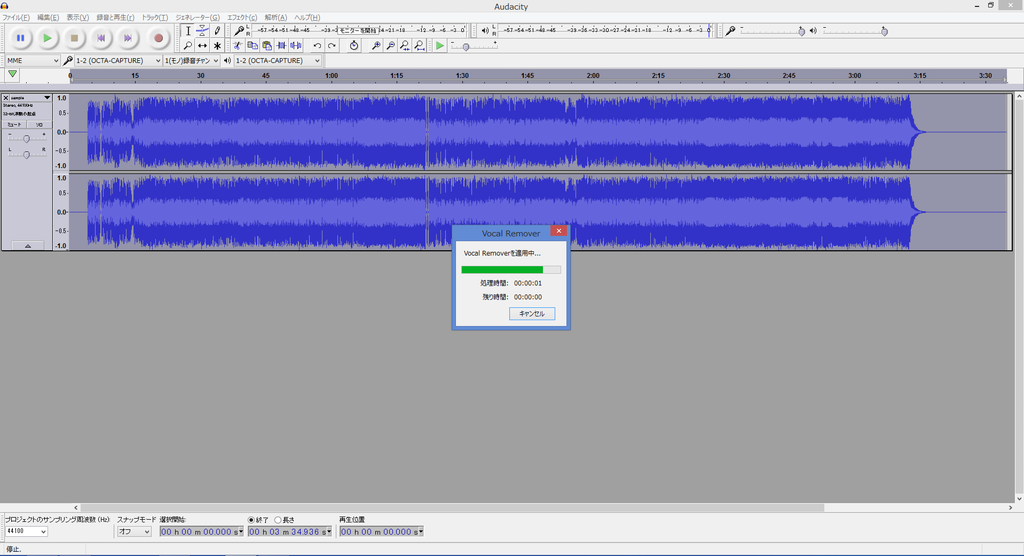Open the 表示 (View) menu
Screen dimensions: 1024x556
click(78, 18)
